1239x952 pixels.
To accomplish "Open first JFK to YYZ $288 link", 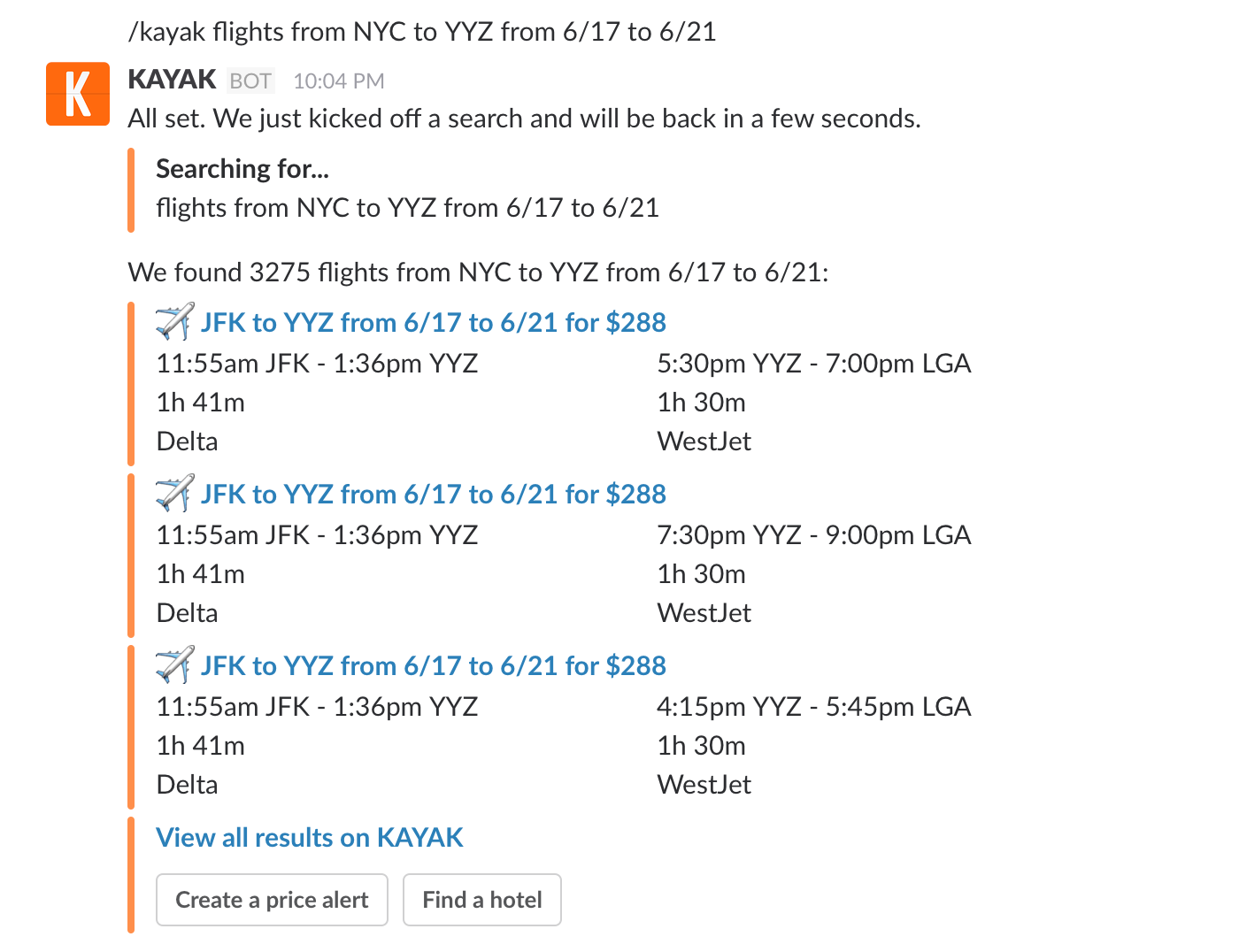I will tap(433, 322).
